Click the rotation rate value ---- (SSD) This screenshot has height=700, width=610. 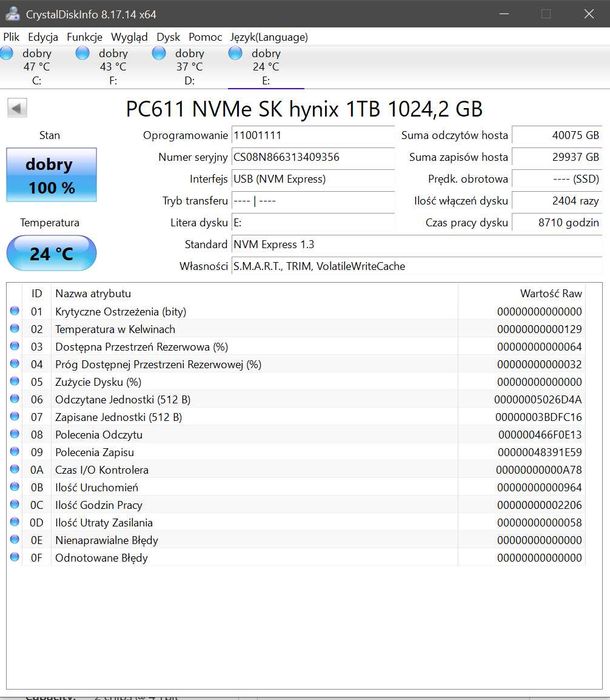tap(557, 179)
